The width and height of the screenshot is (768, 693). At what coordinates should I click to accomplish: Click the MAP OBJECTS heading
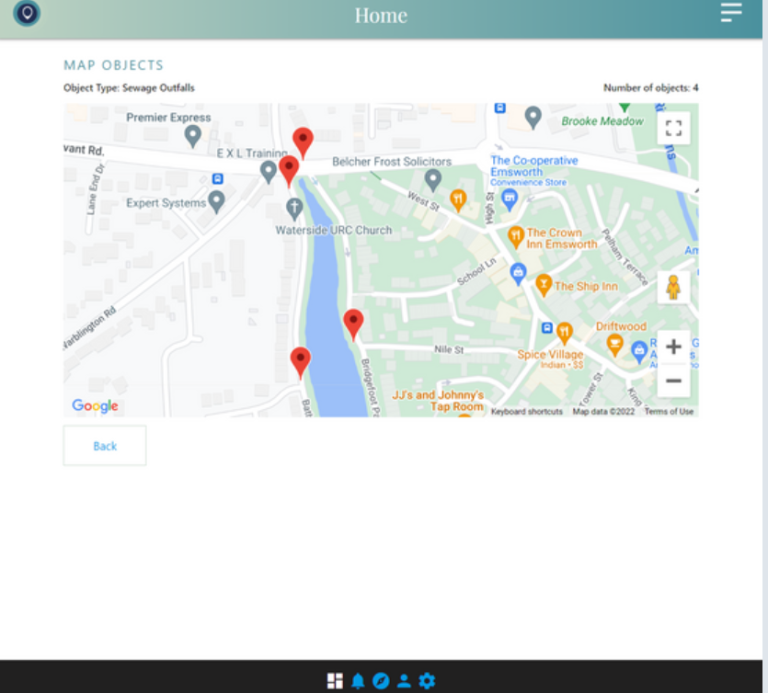(114, 65)
